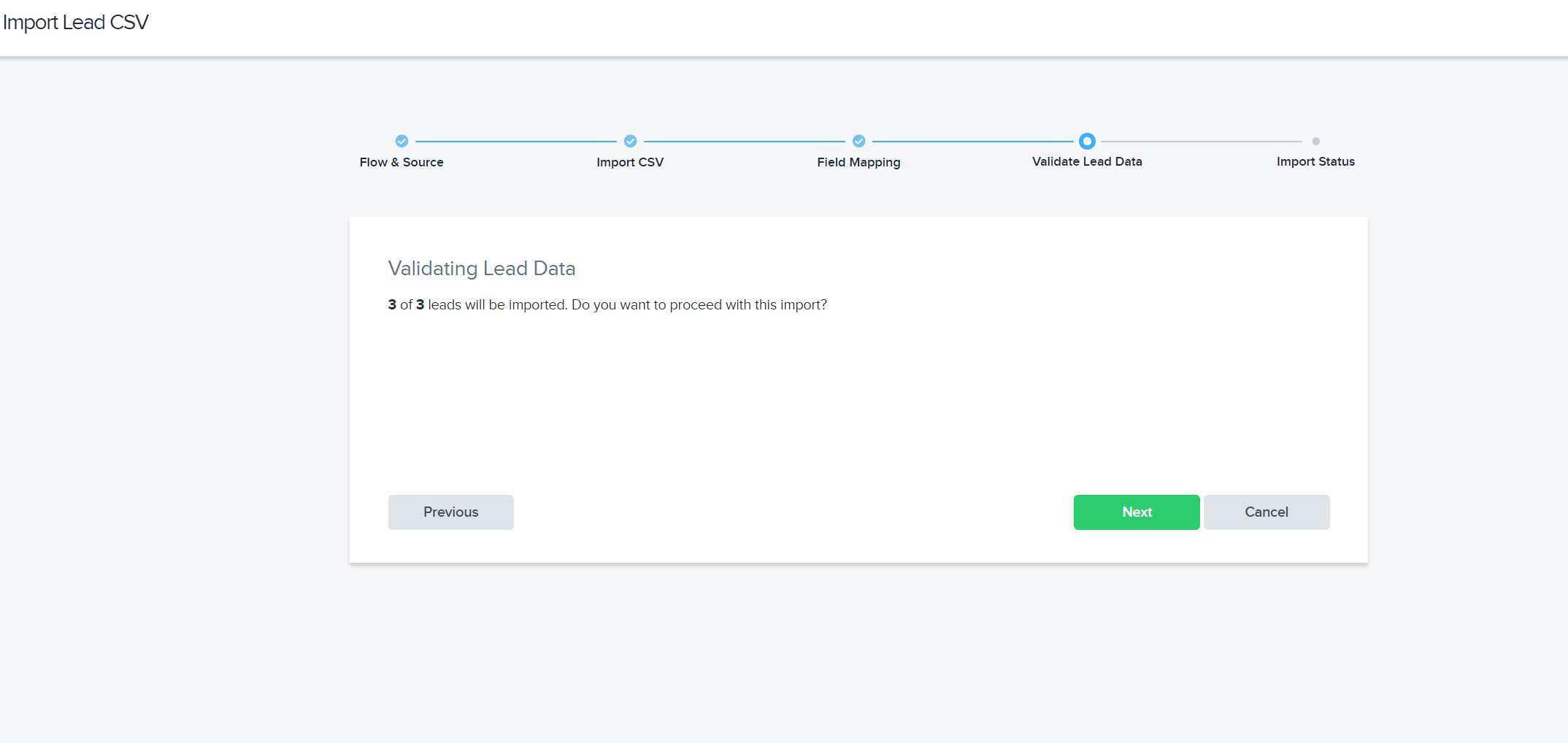Click the Import CSV step checkmark icon
Viewport: 1568px width, 743px height.
pyautogui.click(x=630, y=141)
